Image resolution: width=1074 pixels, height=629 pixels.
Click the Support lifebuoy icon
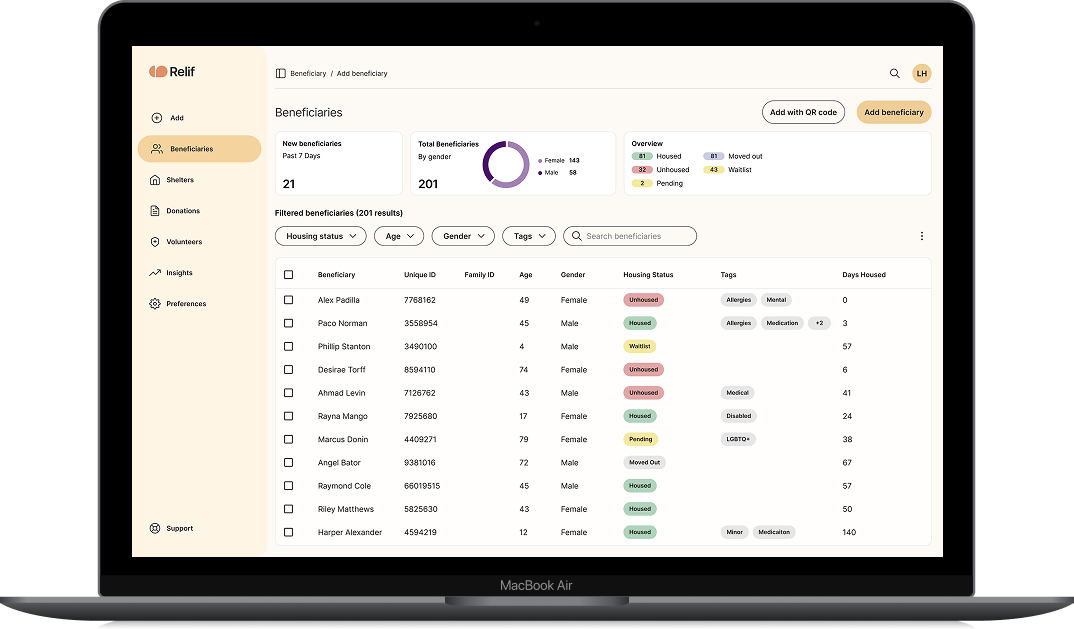pyautogui.click(x=155, y=528)
